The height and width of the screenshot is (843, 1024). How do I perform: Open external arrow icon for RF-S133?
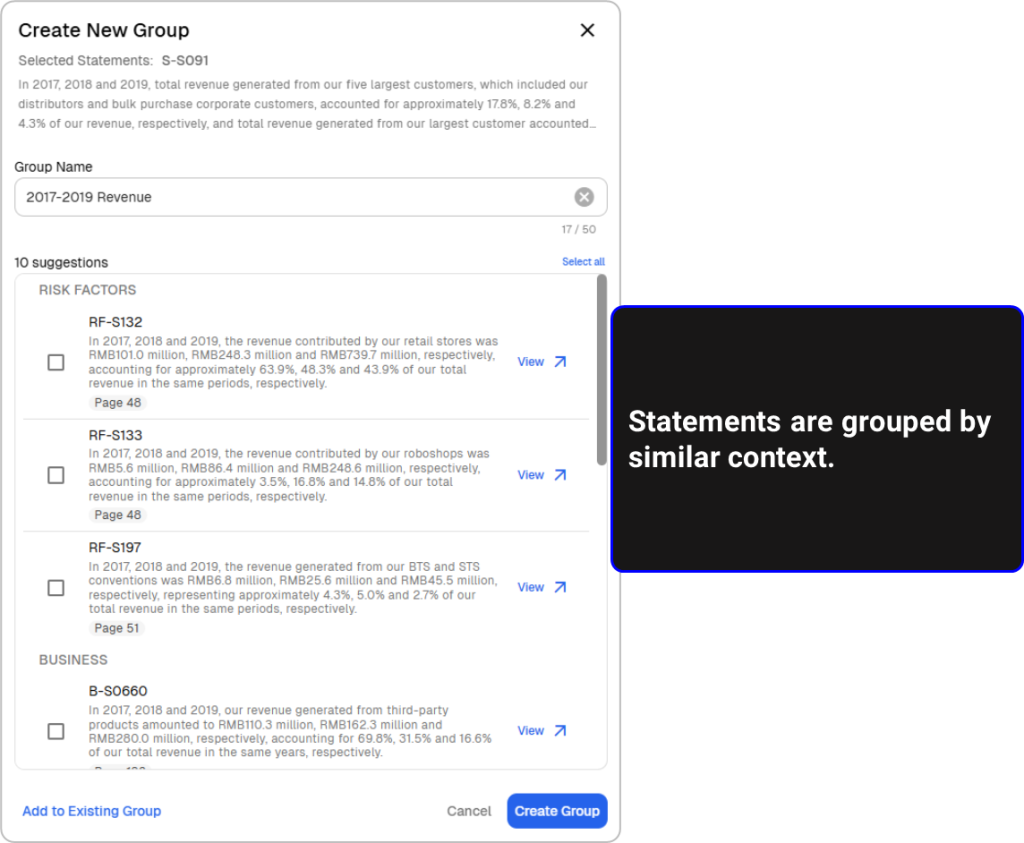pos(560,475)
